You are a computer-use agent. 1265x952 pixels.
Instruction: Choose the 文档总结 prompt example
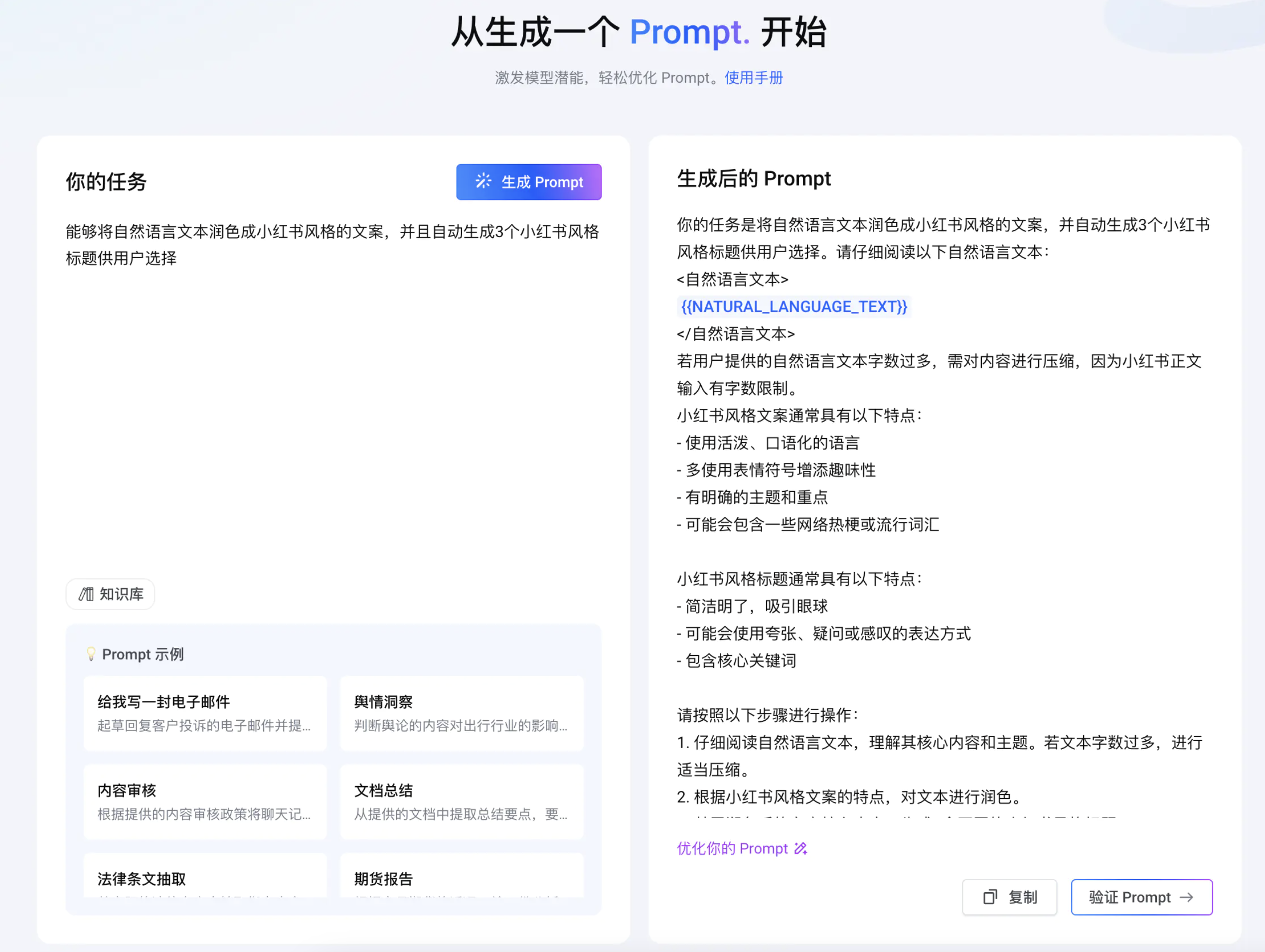462,801
